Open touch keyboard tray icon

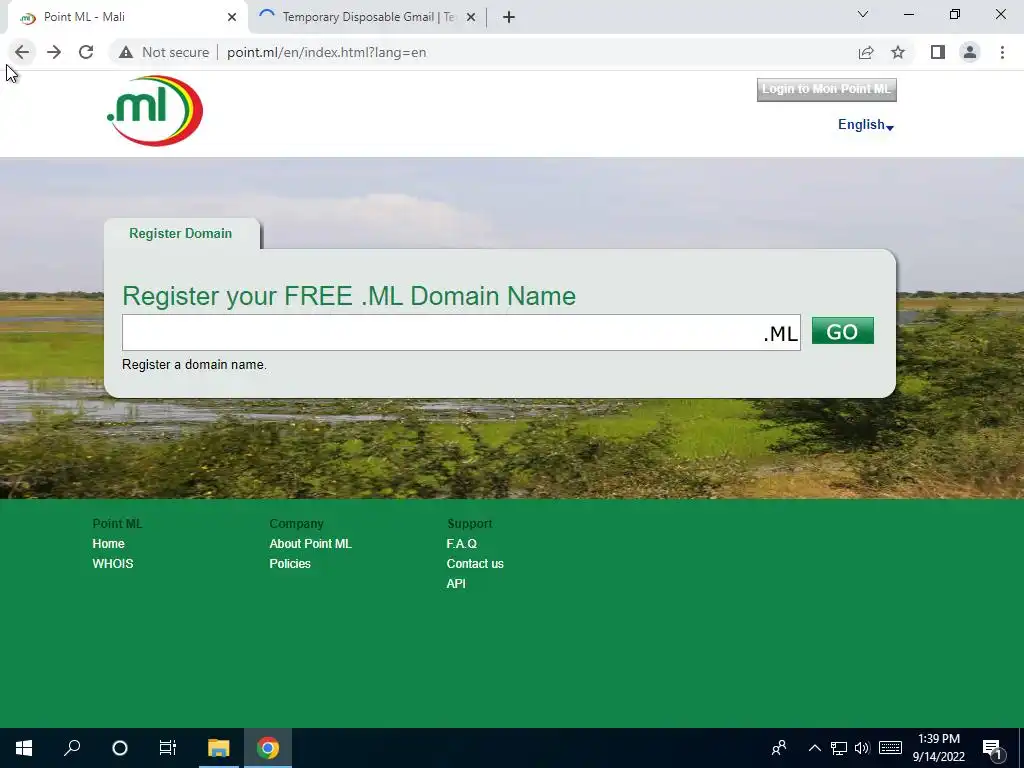point(890,748)
